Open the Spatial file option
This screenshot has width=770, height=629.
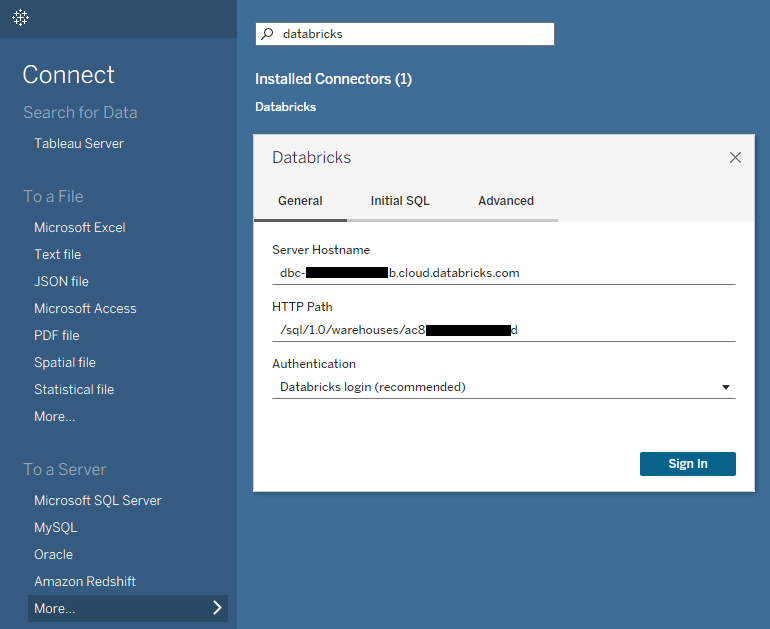coord(65,362)
